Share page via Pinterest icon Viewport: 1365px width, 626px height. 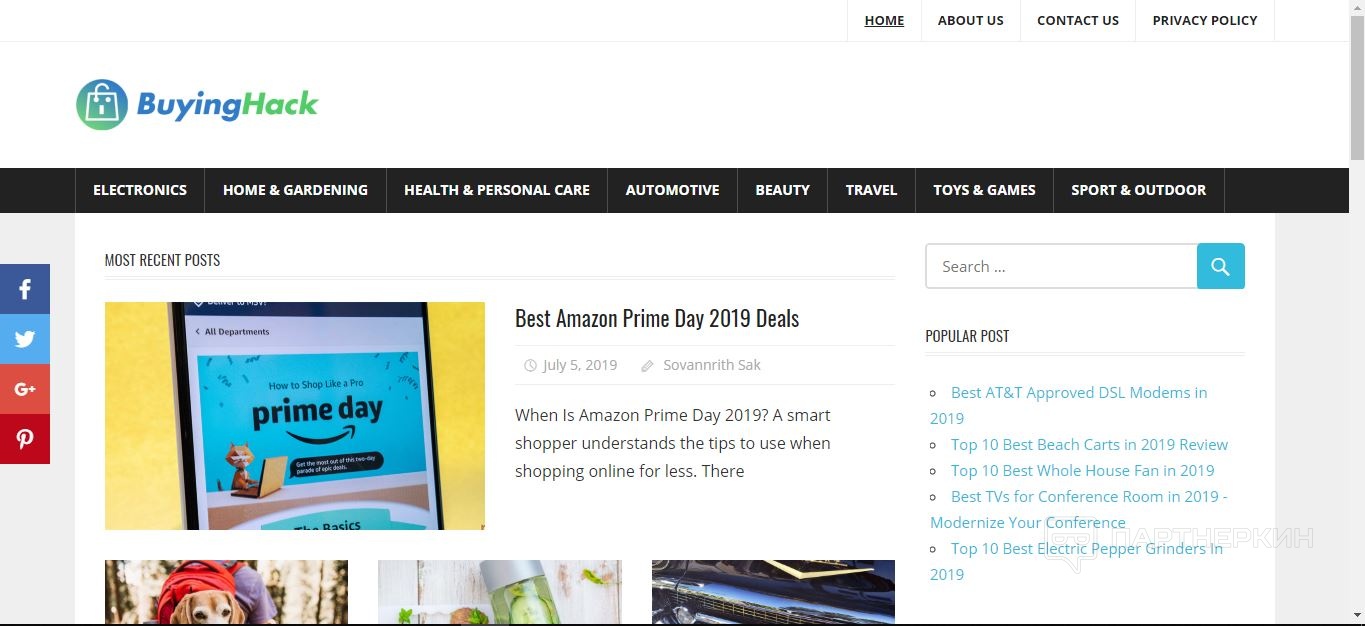click(25, 439)
